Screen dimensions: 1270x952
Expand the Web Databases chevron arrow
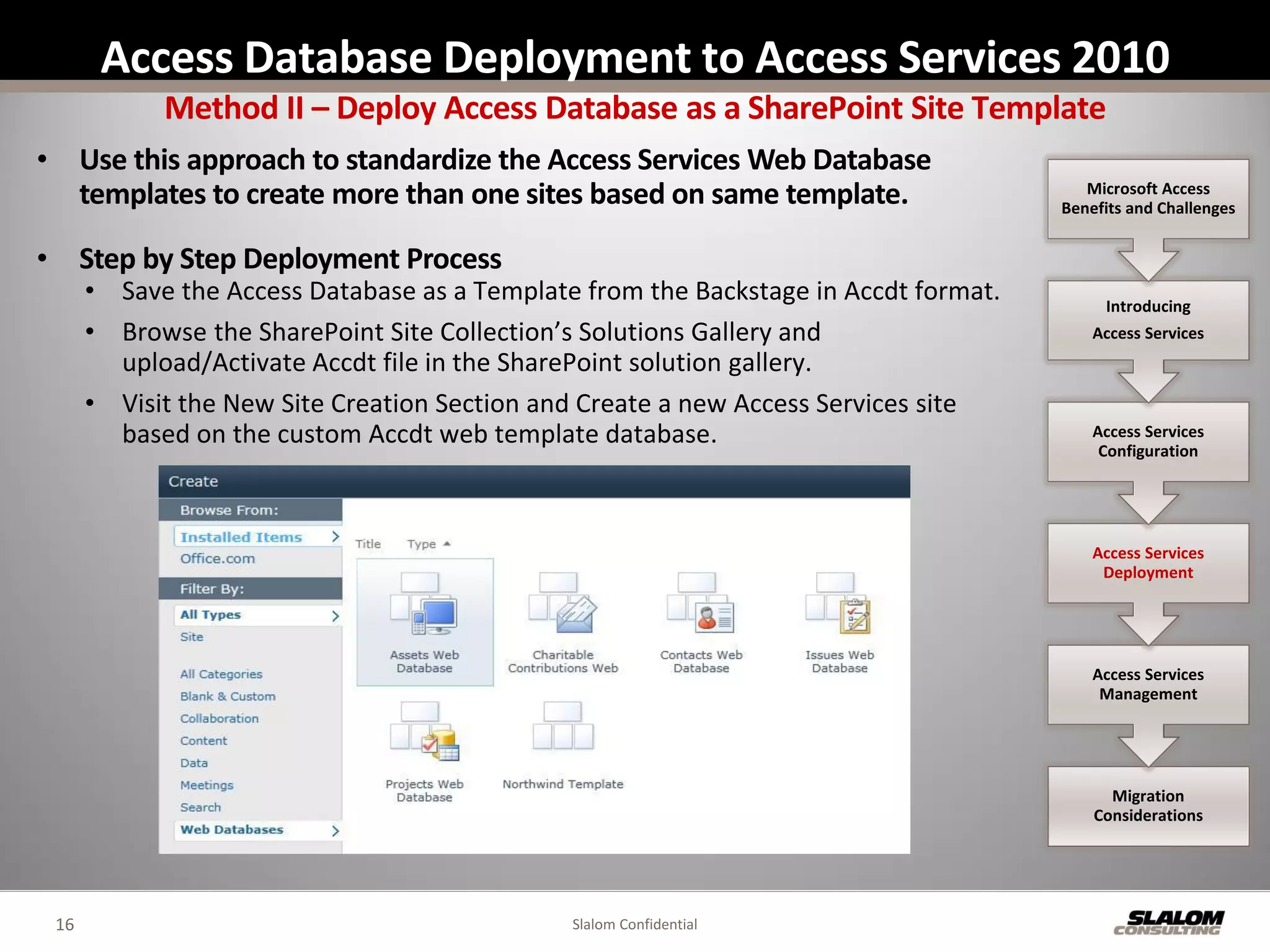tap(335, 831)
